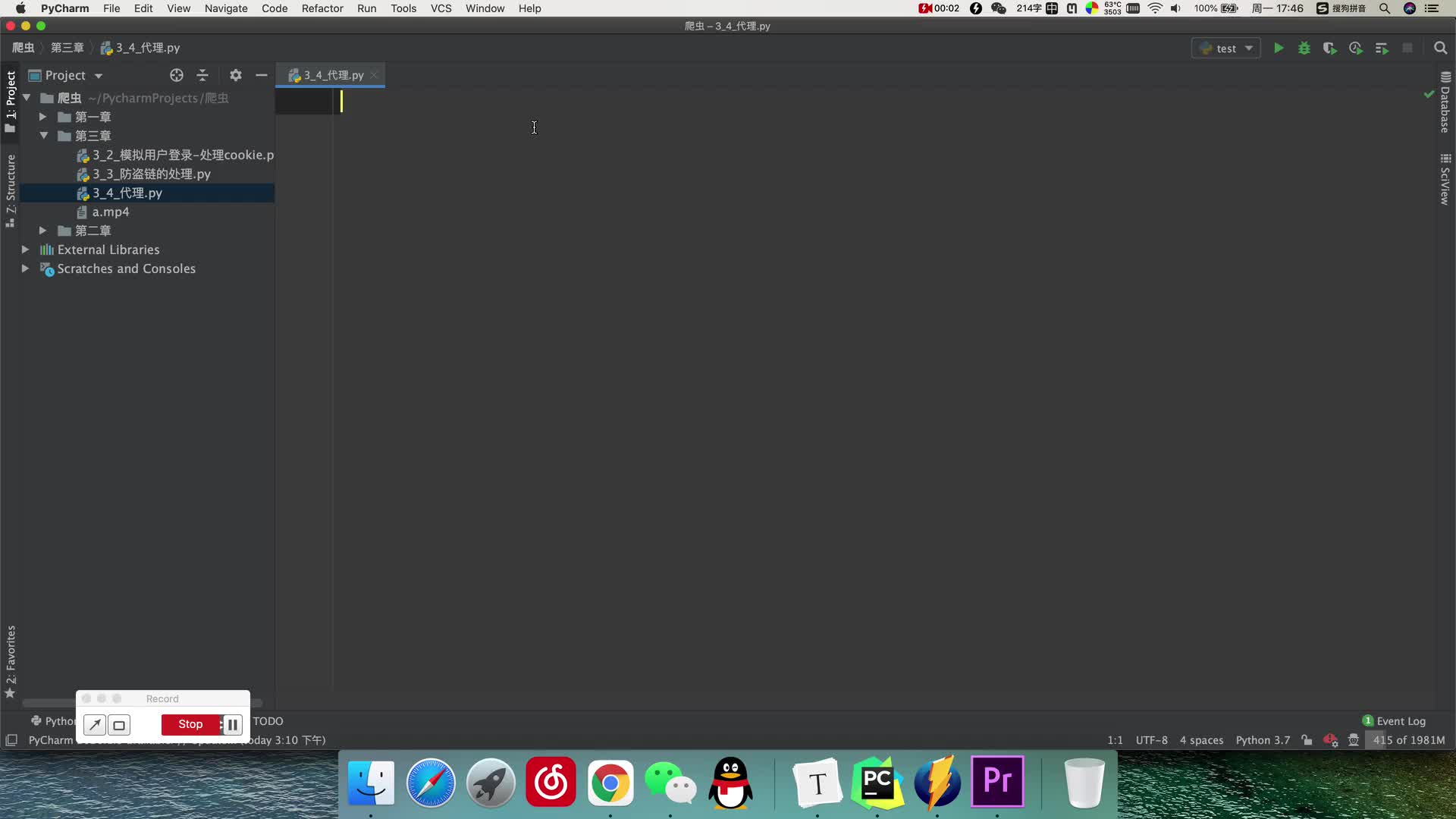Expand the 第二章 folder

click(x=43, y=231)
